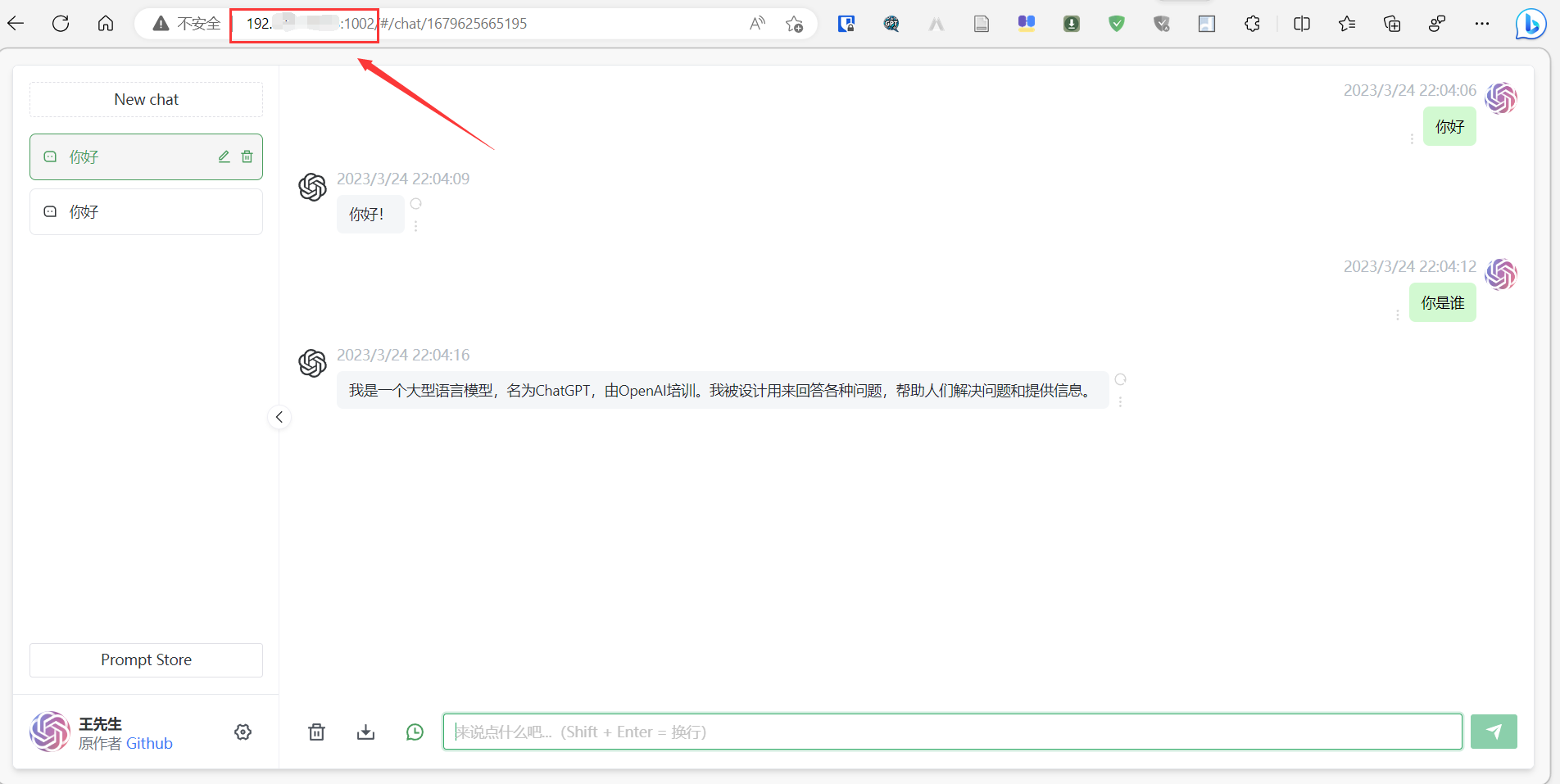Viewport: 1560px width, 784px height.
Task: Toggle read aloud icon in address bar
Action: 757,24
